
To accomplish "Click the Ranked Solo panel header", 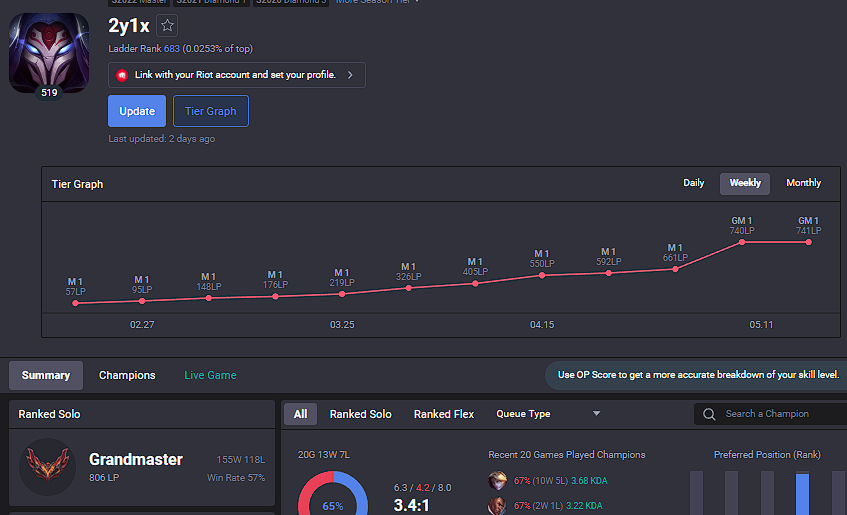I will (142, 414).
